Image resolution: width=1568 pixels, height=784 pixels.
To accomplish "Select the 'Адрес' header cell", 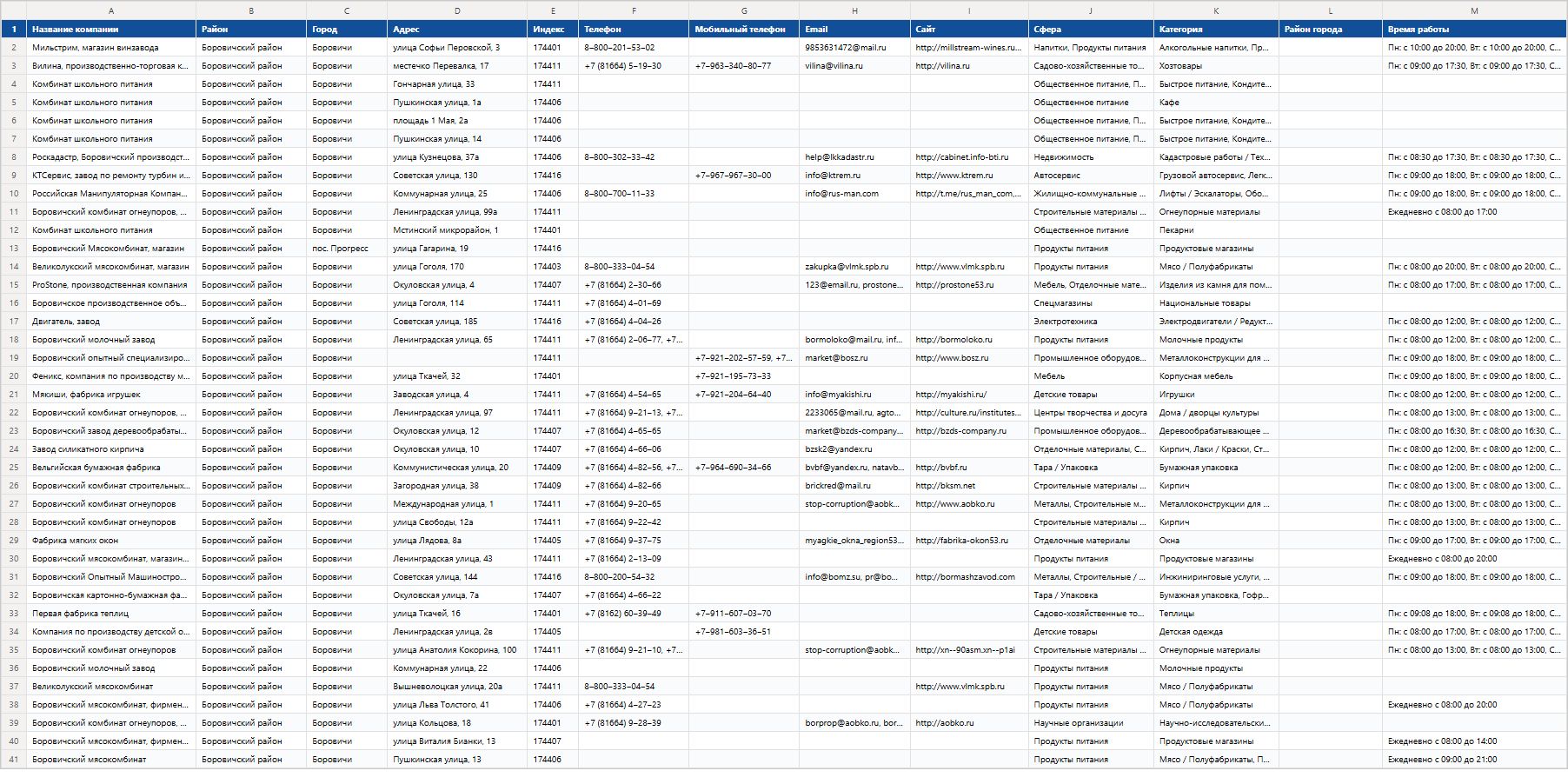I will pyautogui.click(x=457, y=30).
